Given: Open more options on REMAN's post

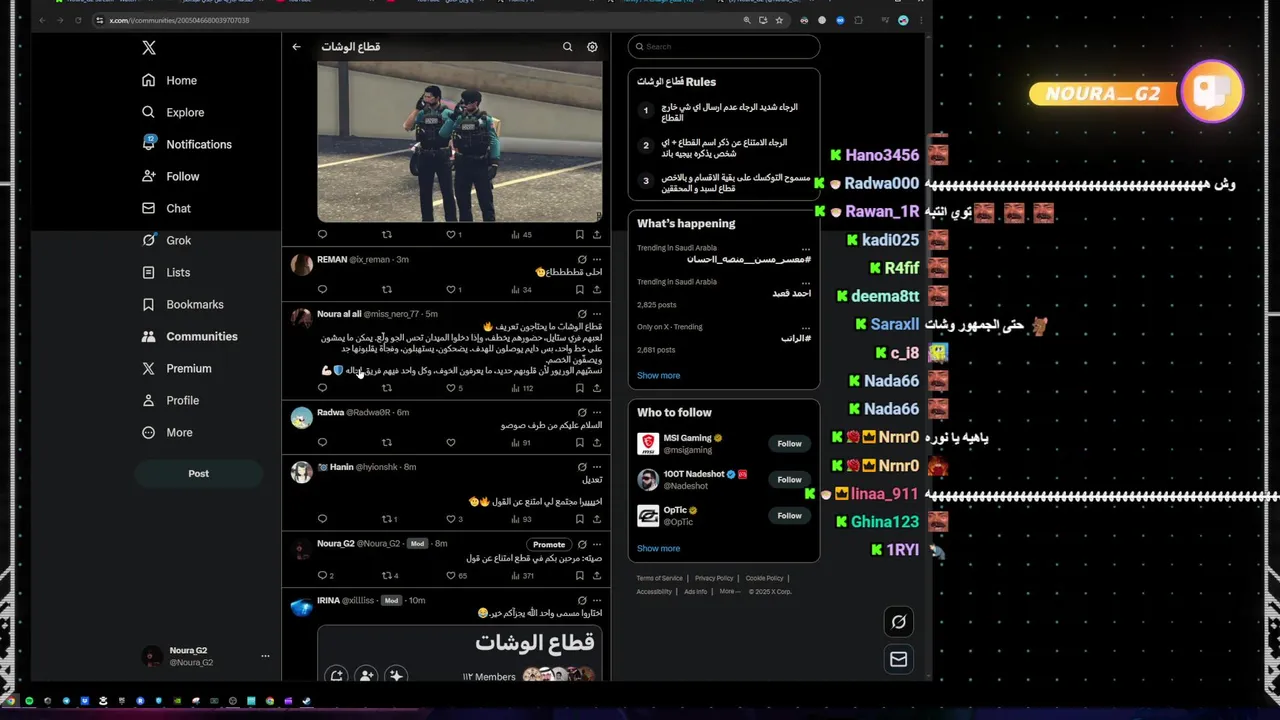Looking at the screenshot, I should click(597, 259).
